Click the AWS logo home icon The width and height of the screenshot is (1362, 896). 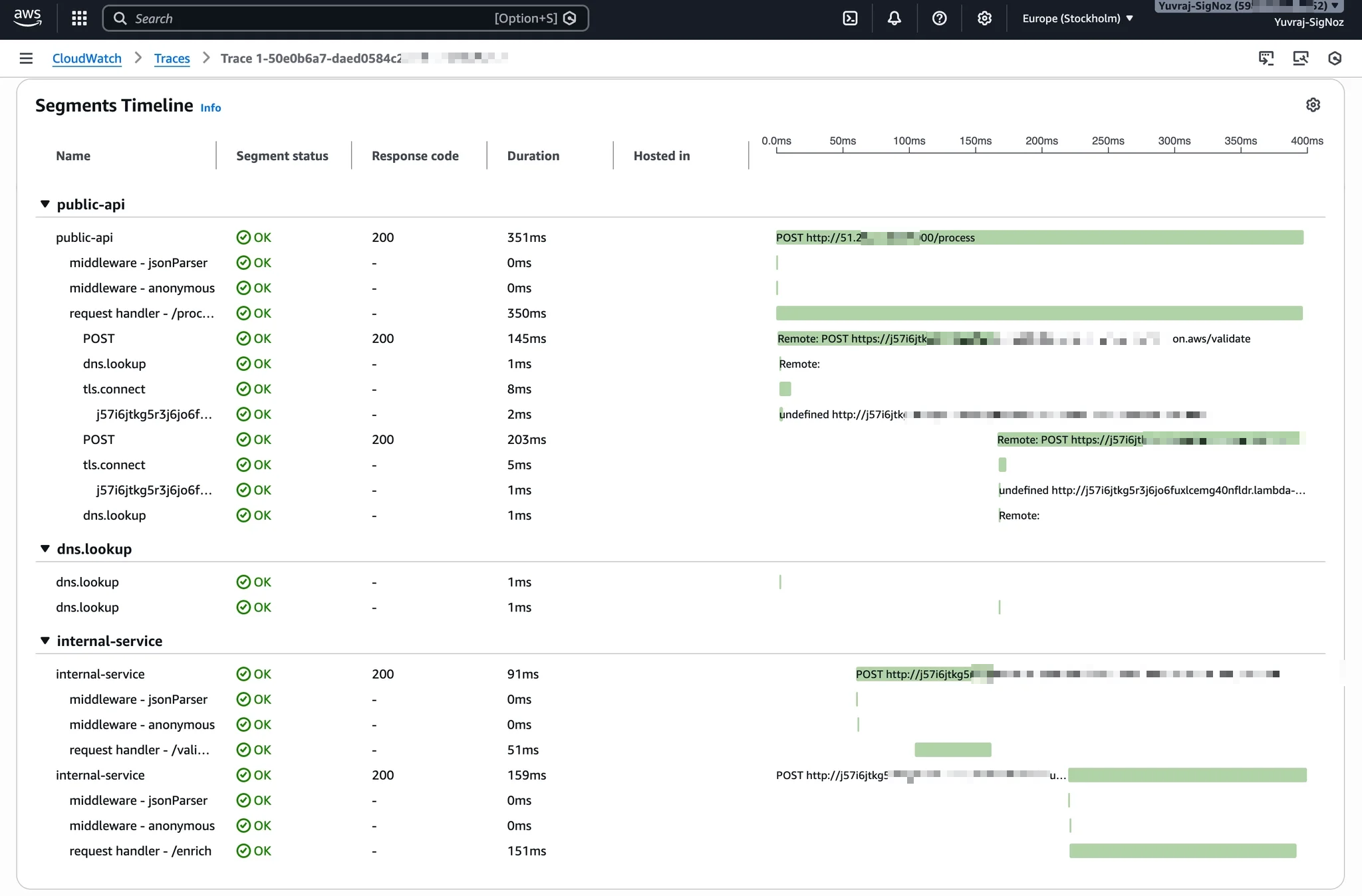click(27, 18)
